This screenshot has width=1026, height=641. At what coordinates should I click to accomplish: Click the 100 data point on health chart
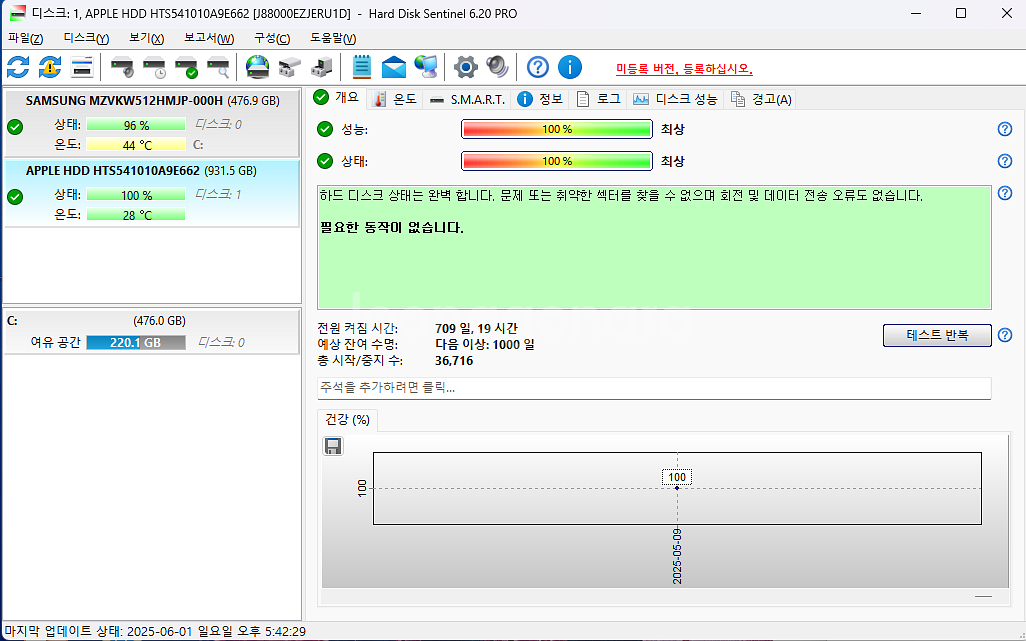677,488
